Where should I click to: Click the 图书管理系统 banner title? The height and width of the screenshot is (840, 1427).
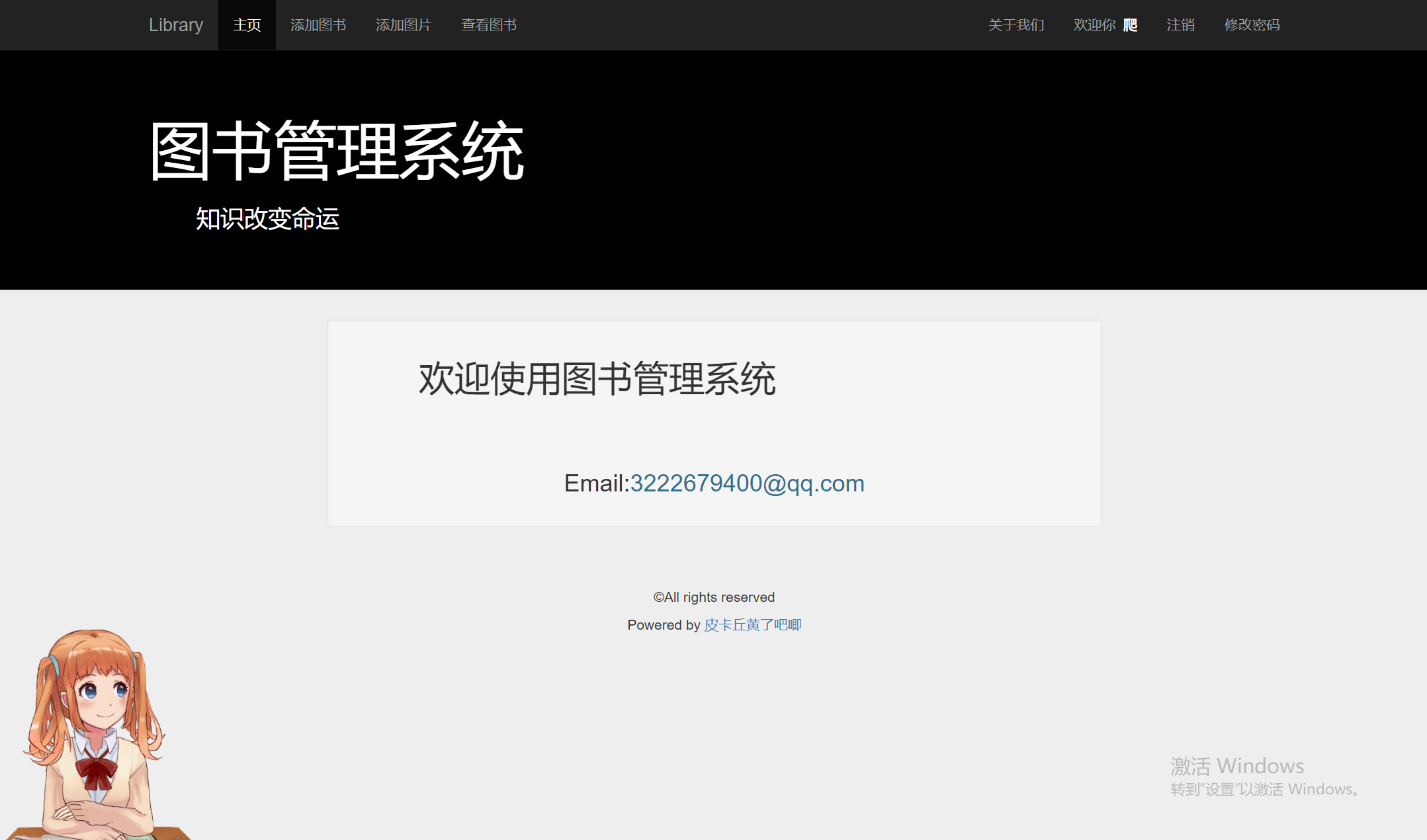coord(337,151)
